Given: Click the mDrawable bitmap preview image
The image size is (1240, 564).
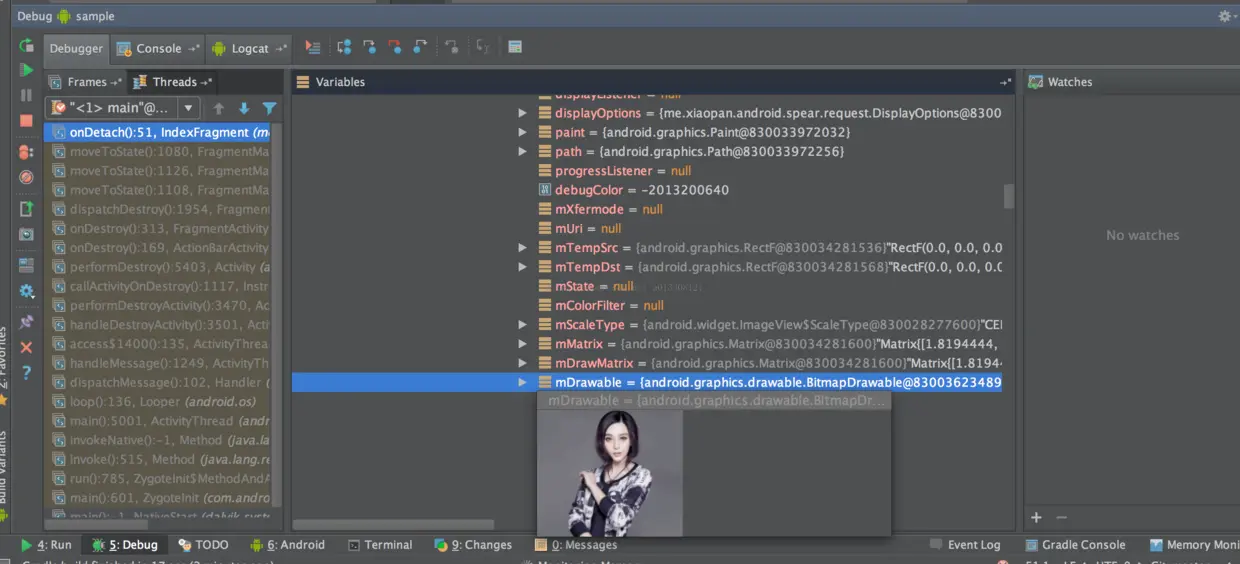Looking at the screenshot, I should tap(610, 472).
